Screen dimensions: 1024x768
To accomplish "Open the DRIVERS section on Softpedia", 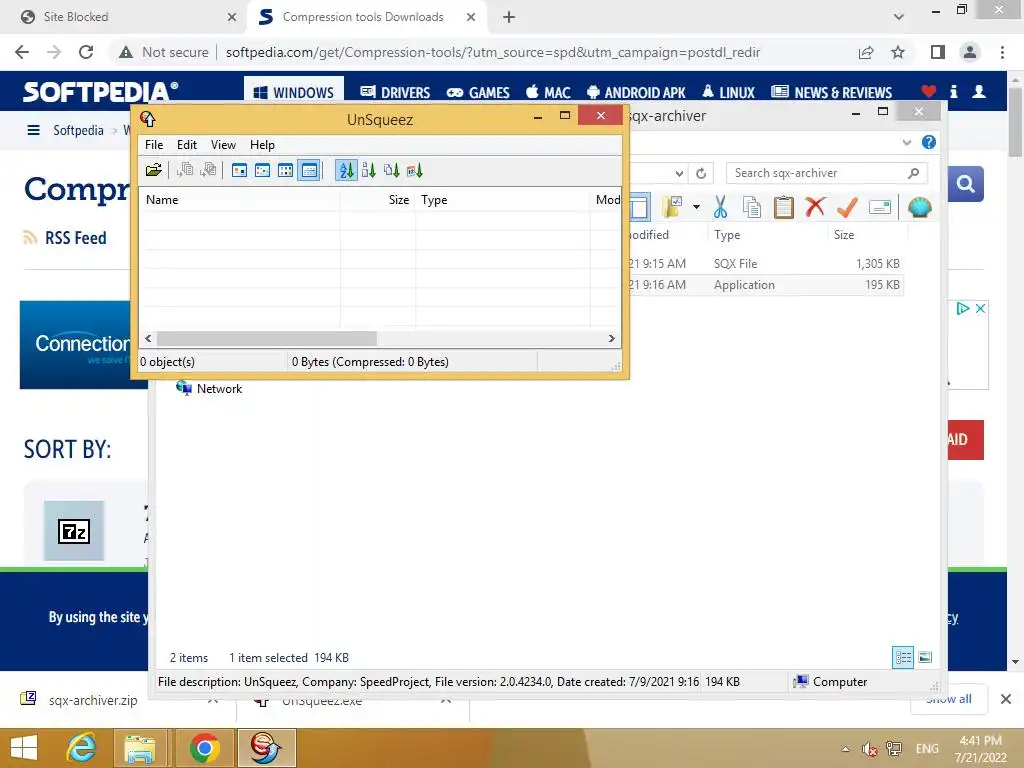I will click(x=395, y=92).
